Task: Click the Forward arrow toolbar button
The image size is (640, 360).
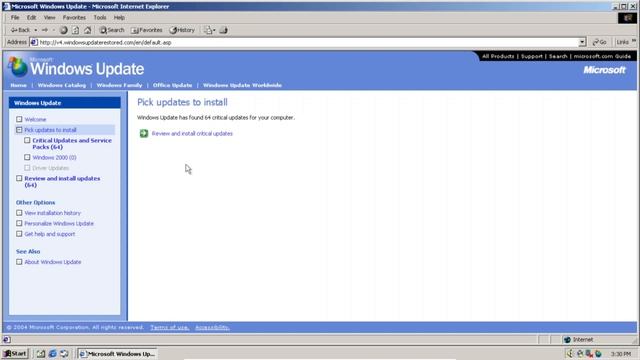Action: (x=44, y=30)
